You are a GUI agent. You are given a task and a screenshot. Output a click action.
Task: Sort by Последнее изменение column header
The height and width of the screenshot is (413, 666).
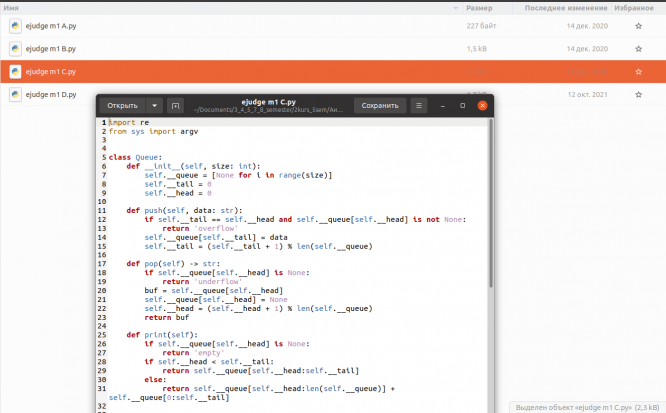point(558,7)
